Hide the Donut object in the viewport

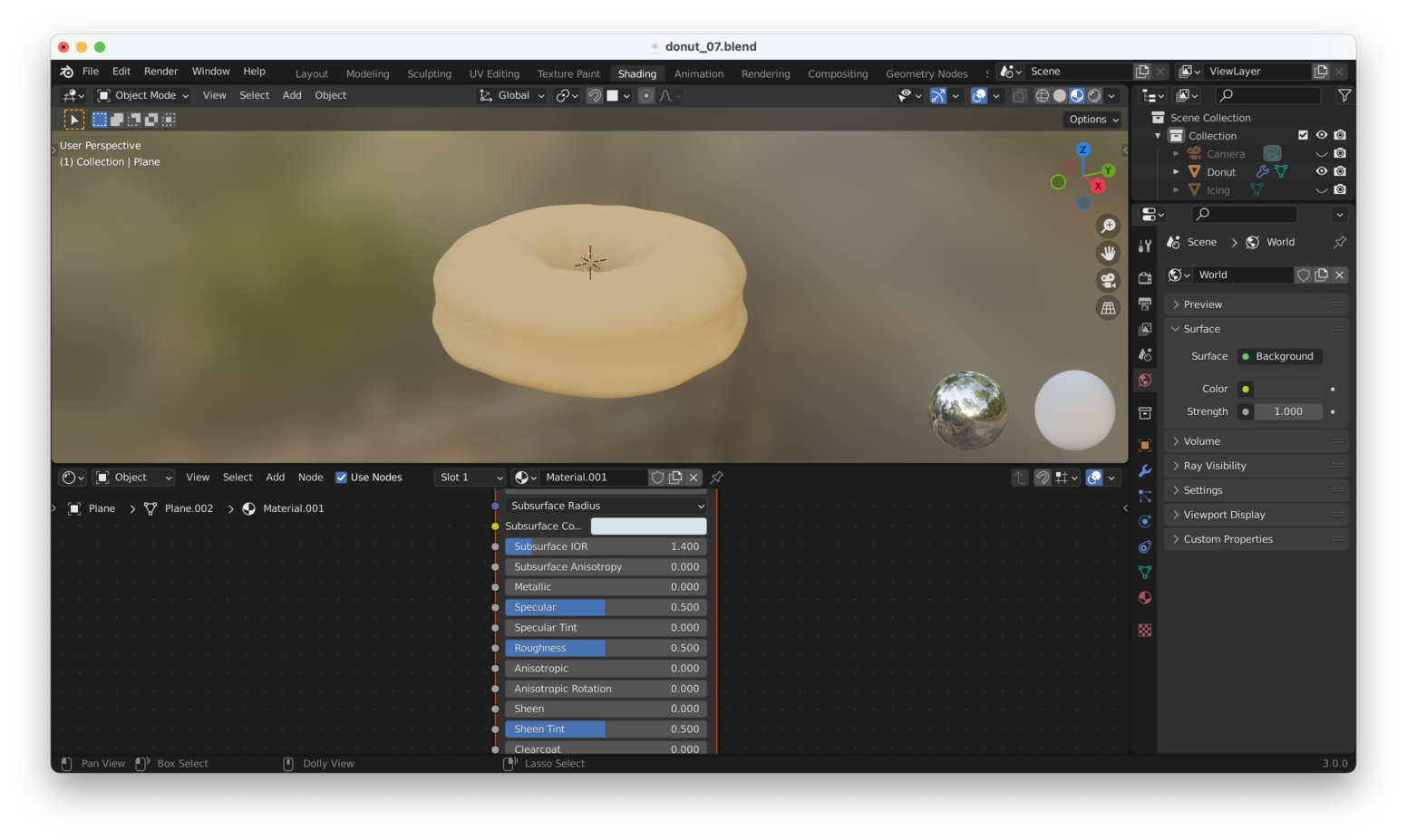pos(1321,171)
